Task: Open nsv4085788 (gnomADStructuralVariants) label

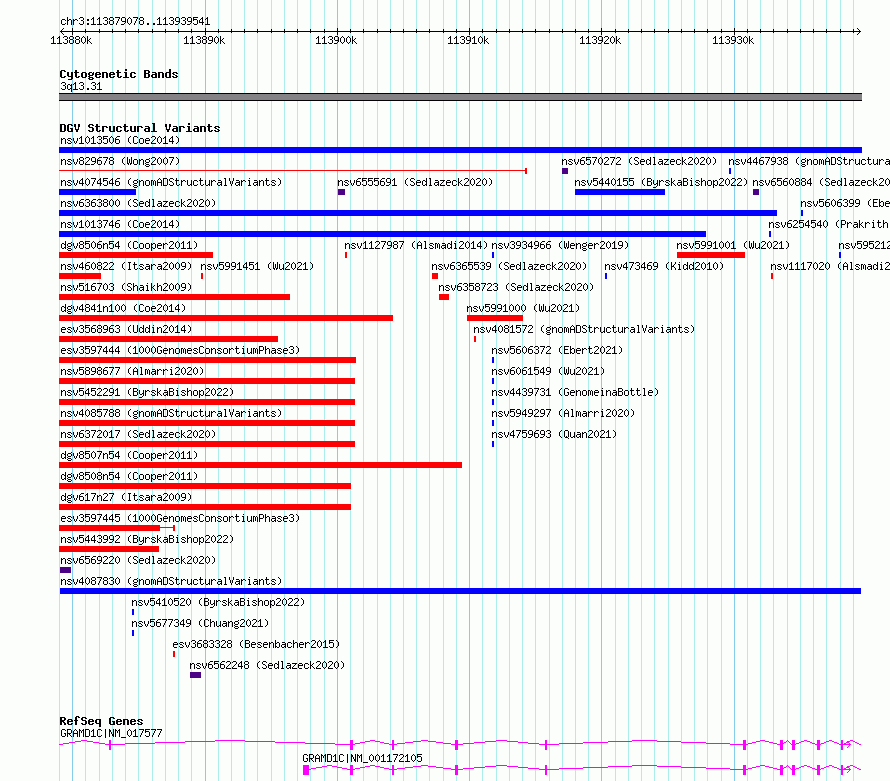Action: [x=171, y=413]
